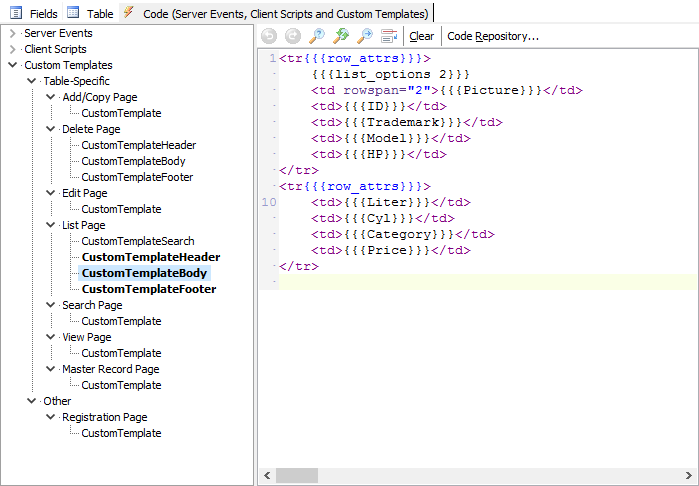Viewport: 699px width, 486px height.
Task: Collapse the Delete Page node
Action: (x=50, y=129)
